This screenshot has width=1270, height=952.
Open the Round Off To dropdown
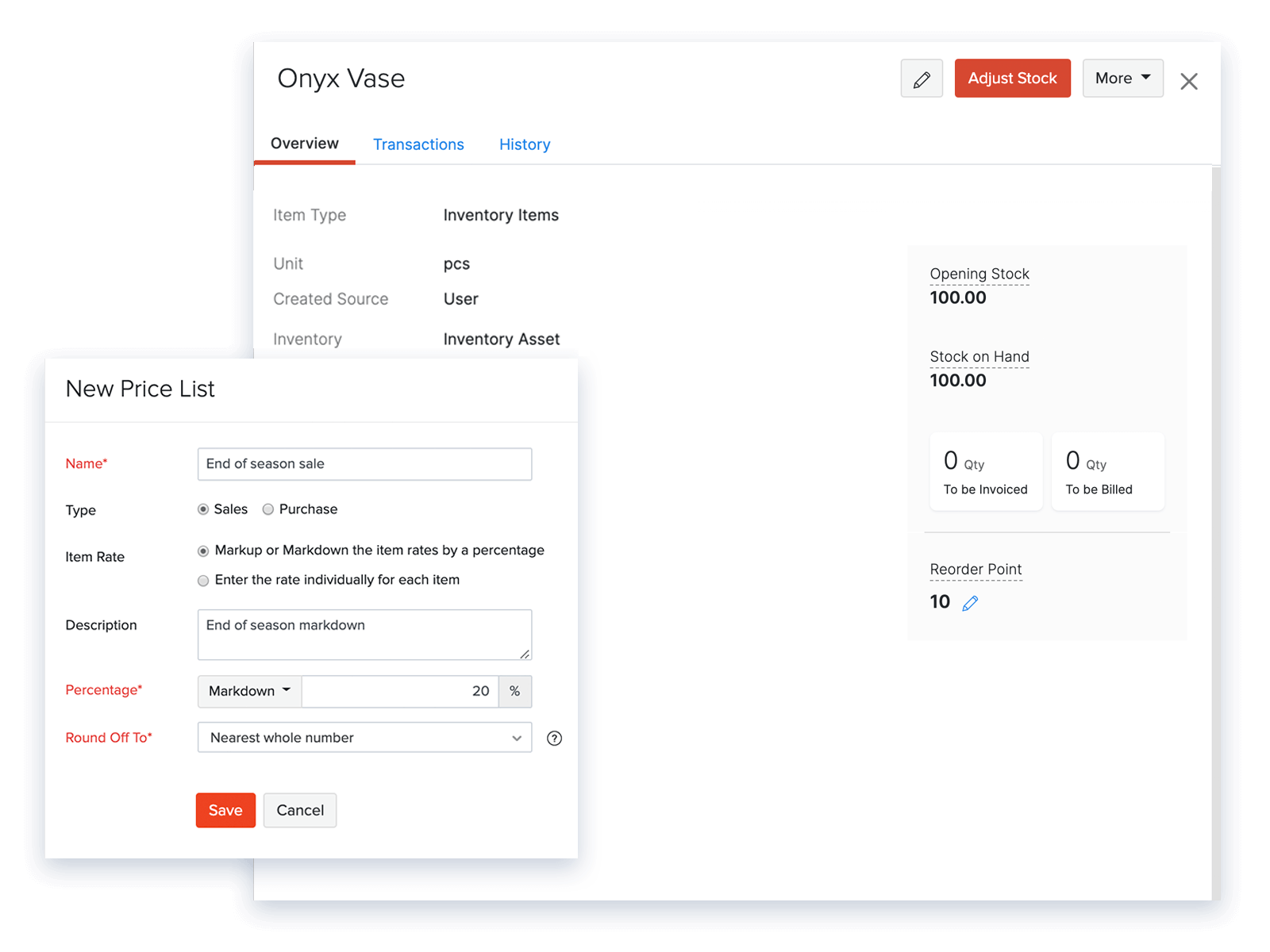(x=364, y=738)
